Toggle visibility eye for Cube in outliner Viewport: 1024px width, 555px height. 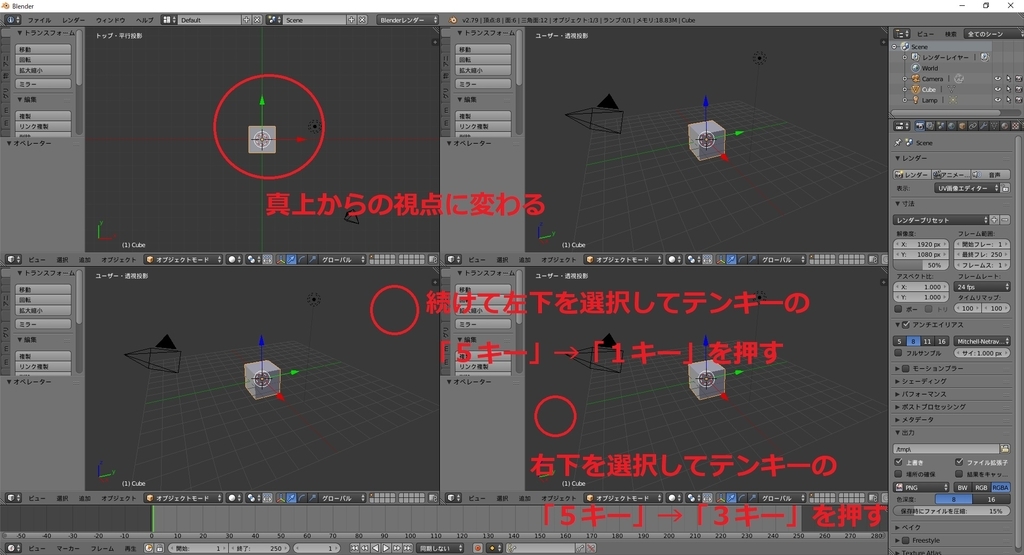(x=997, y=89)
